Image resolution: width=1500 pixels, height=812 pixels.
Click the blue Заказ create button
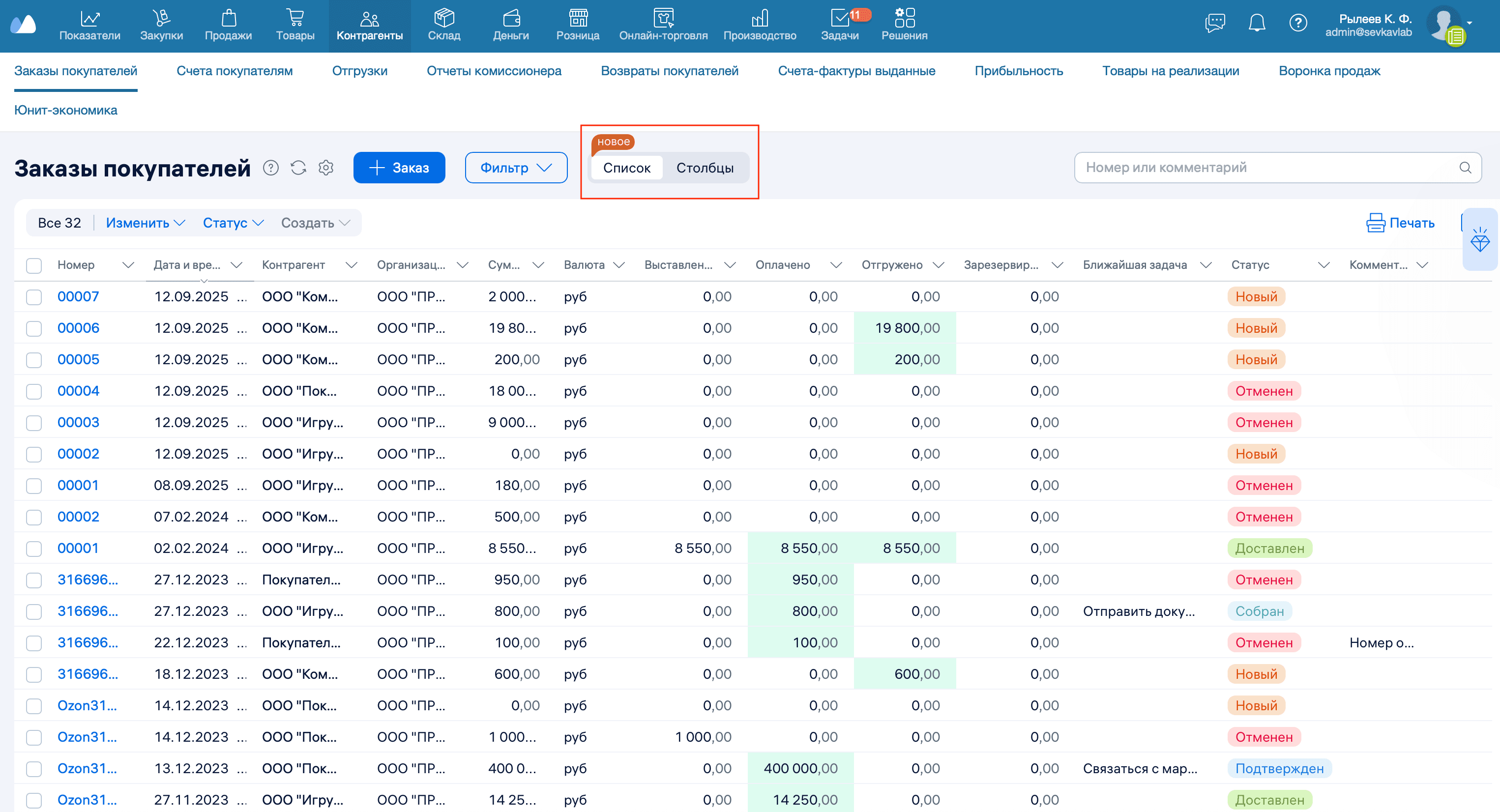point(399,168)
